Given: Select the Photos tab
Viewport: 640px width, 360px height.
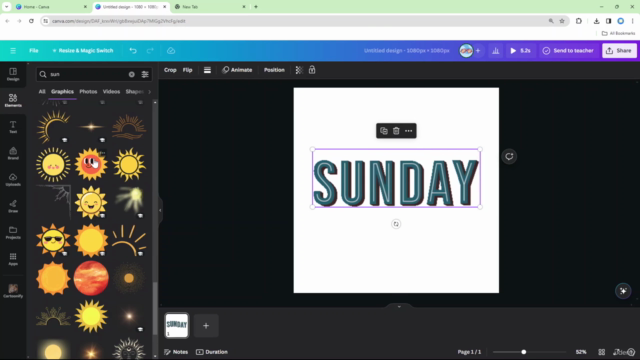Looking at the screenshot, I should coord(88,91).
